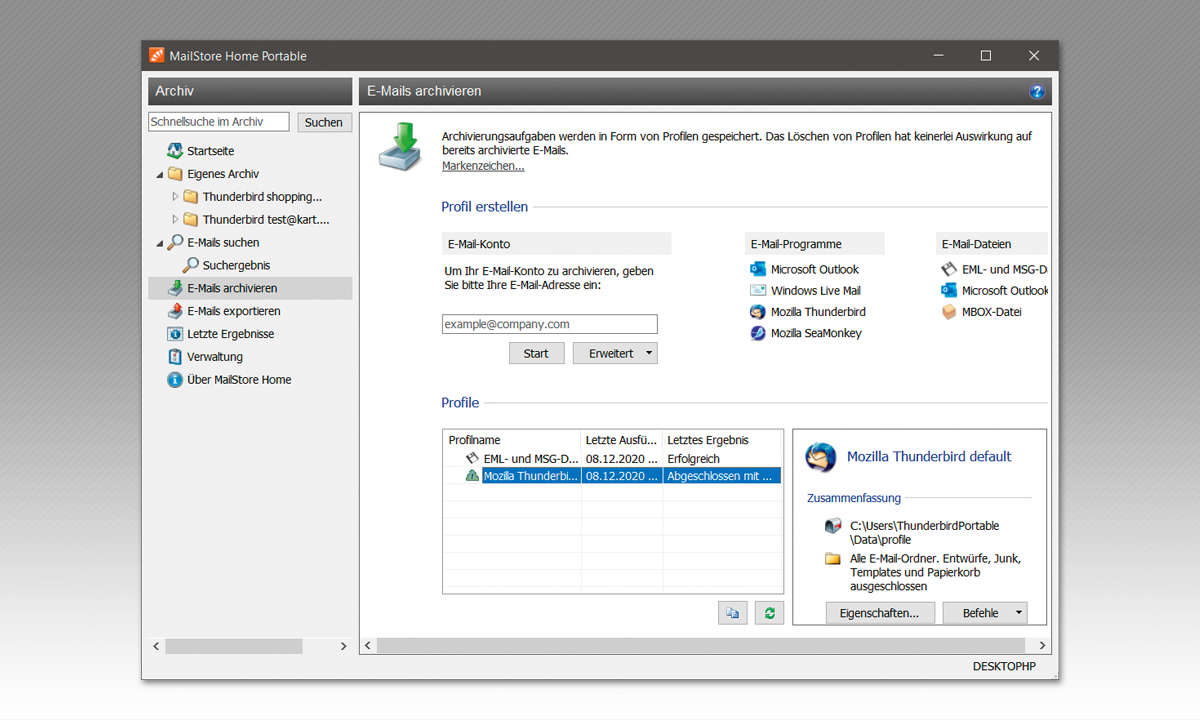This screenshot has width=1200, height=720.
Task: Click the Suchergebnis magnifier icon
Action: pyautogui.click(x=190, y=266)
